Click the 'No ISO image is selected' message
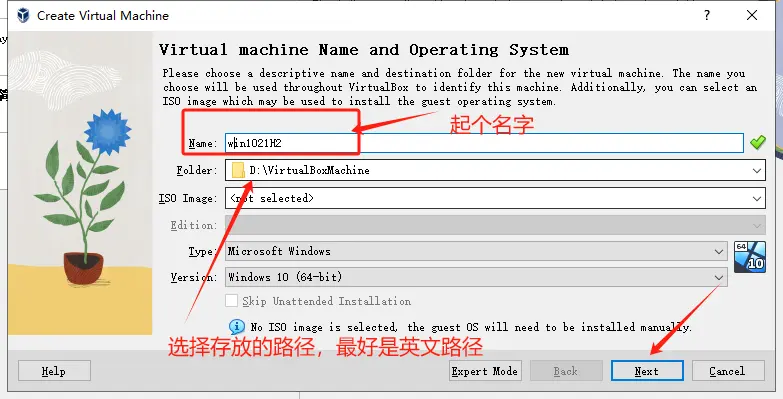783x399 pixels. tap(471, 327)
